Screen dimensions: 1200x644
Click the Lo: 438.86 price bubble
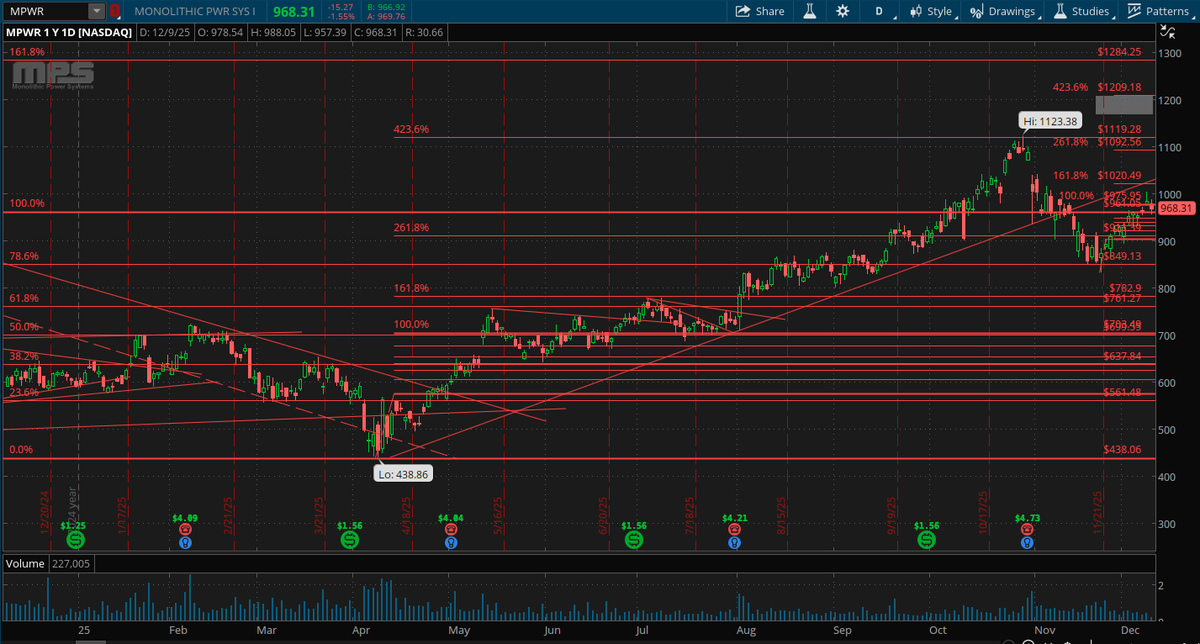[x=403, y=475]
